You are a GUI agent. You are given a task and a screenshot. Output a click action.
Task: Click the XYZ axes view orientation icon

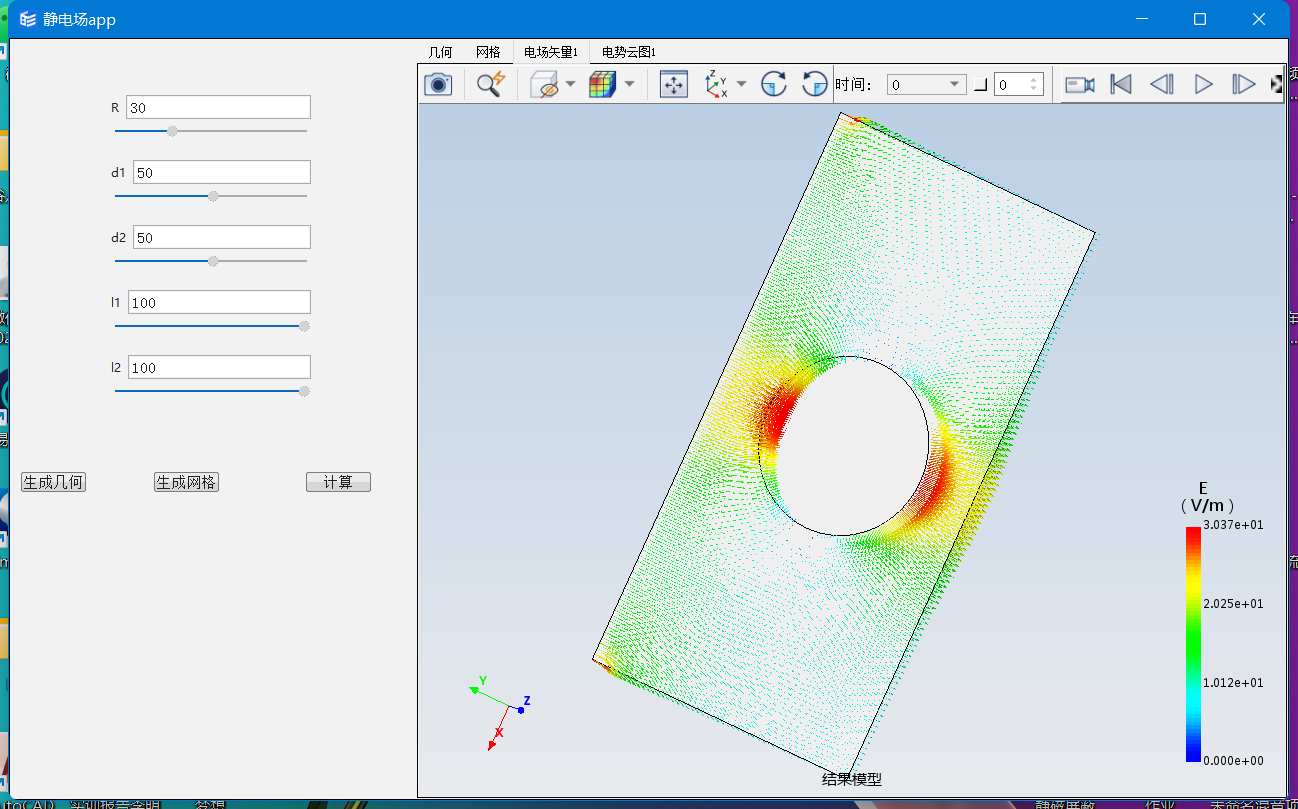717,85
